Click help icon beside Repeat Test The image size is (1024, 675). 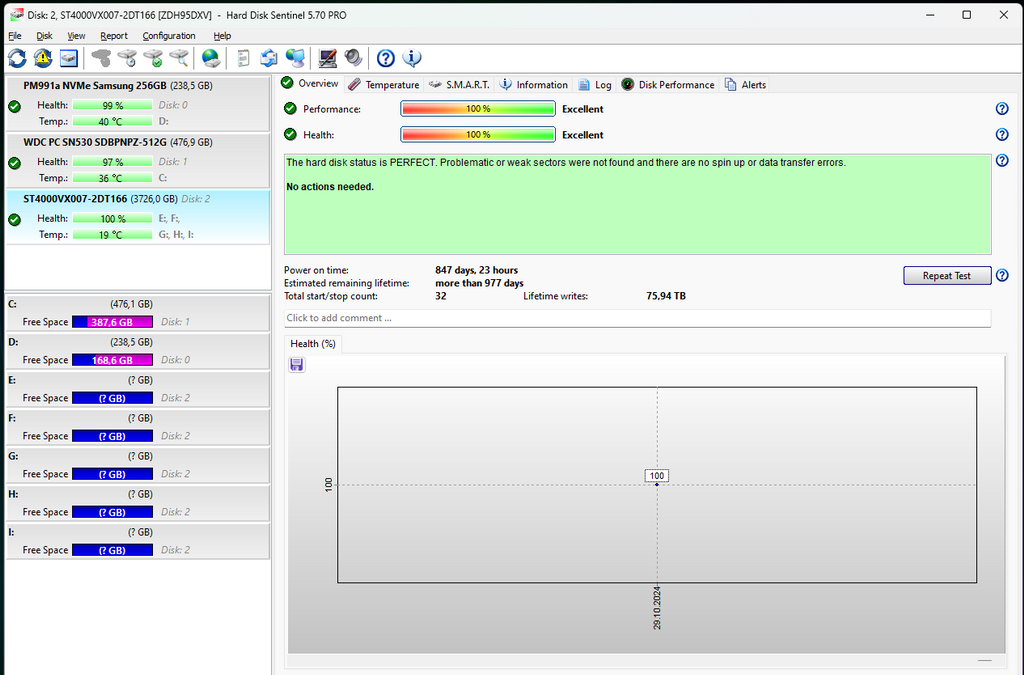tap(1002, 276)
